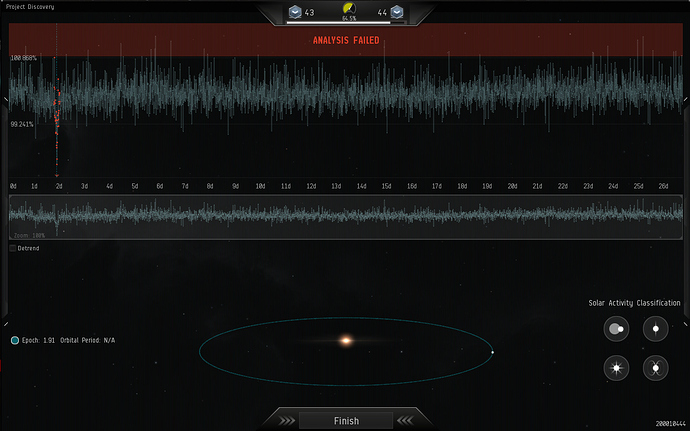The width and height of the screenshot is (690, 431).
Task: Enable the Detrend checkbox
Action: tap(13, 248)
